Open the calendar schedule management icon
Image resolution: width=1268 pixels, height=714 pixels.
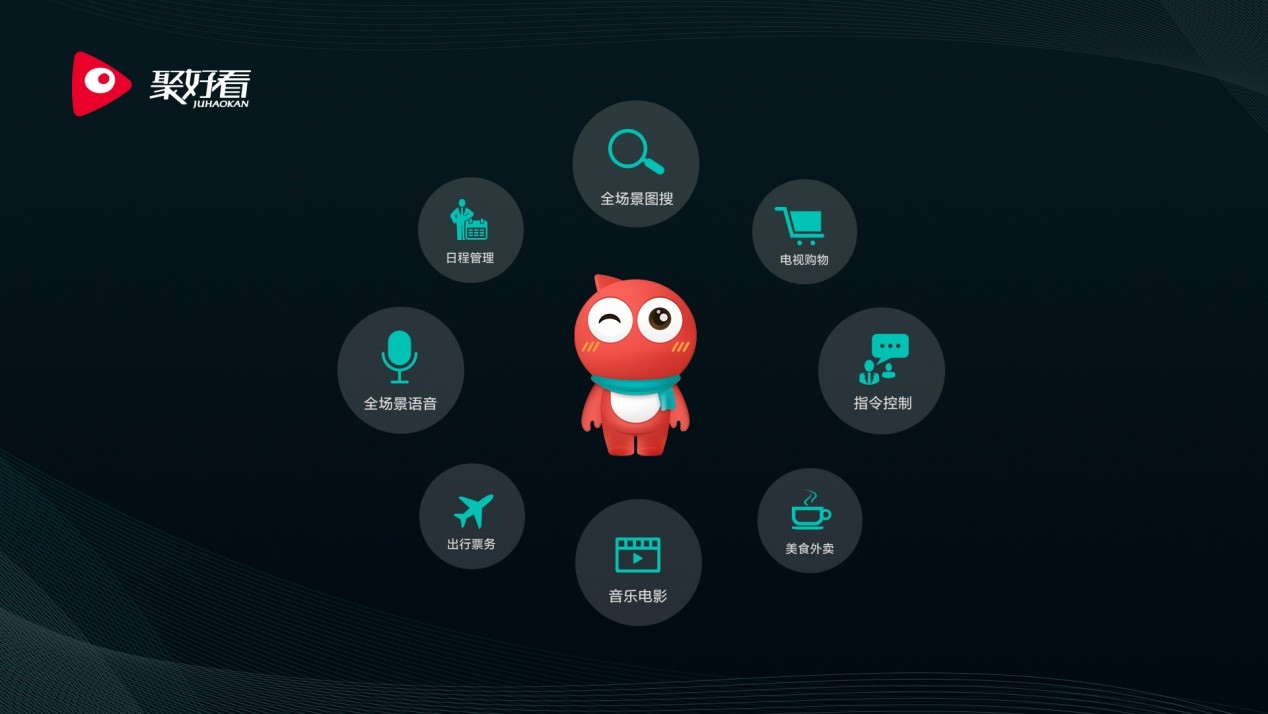coord(469,220)
